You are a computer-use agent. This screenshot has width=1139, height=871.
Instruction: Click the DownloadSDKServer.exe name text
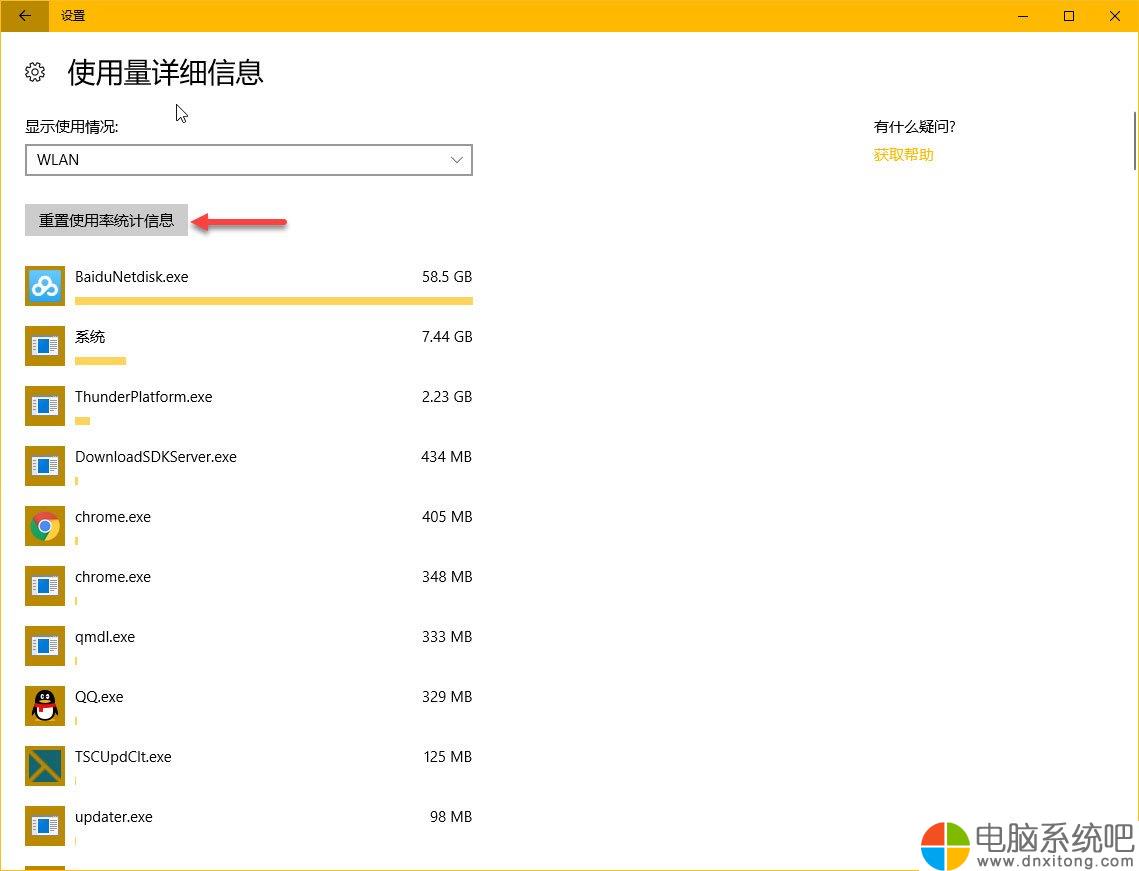coord(155,457)
